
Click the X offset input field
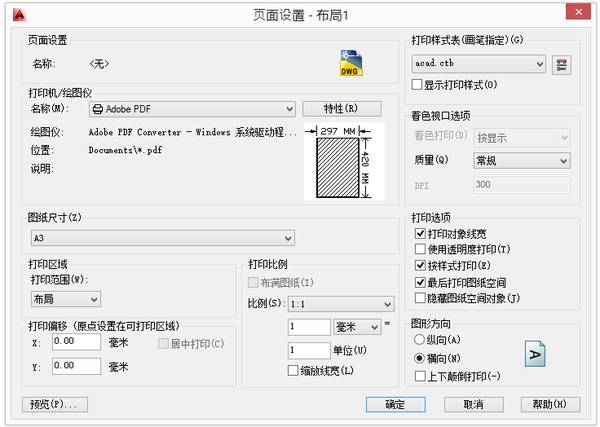[x=77, y=341]
